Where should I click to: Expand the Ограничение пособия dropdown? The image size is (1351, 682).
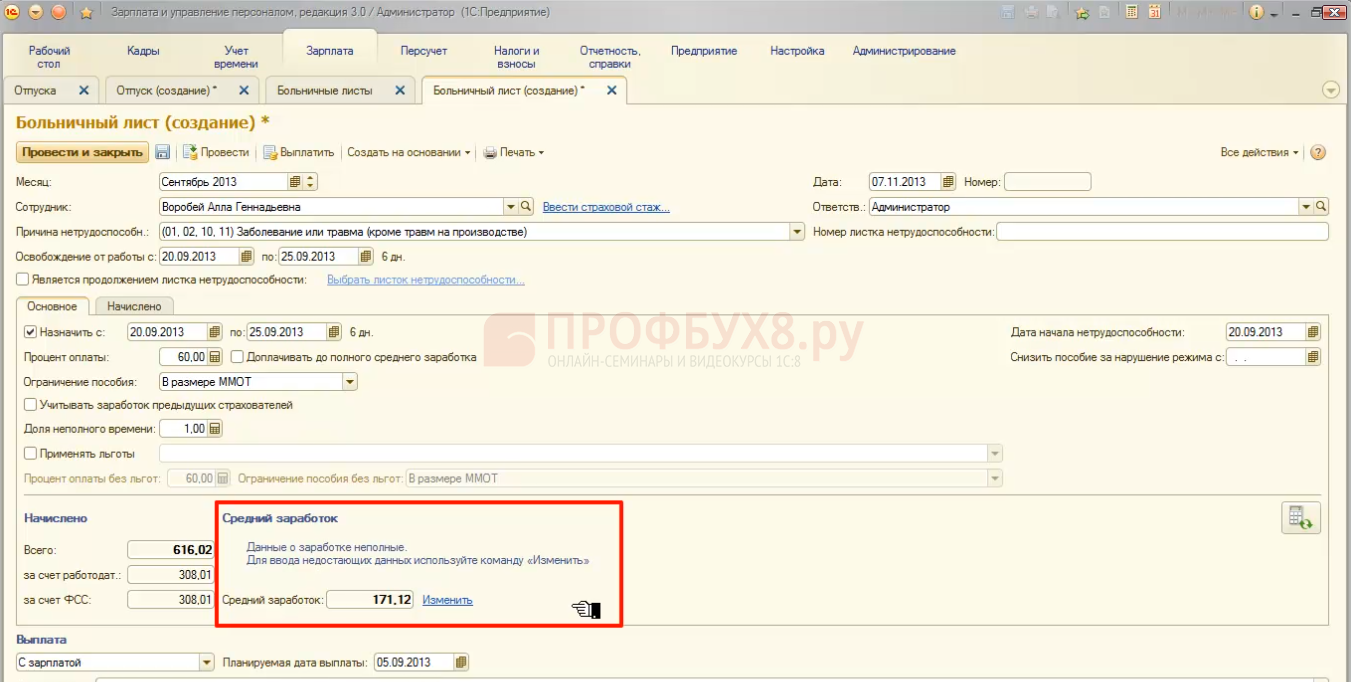click(x=349, y=382)
